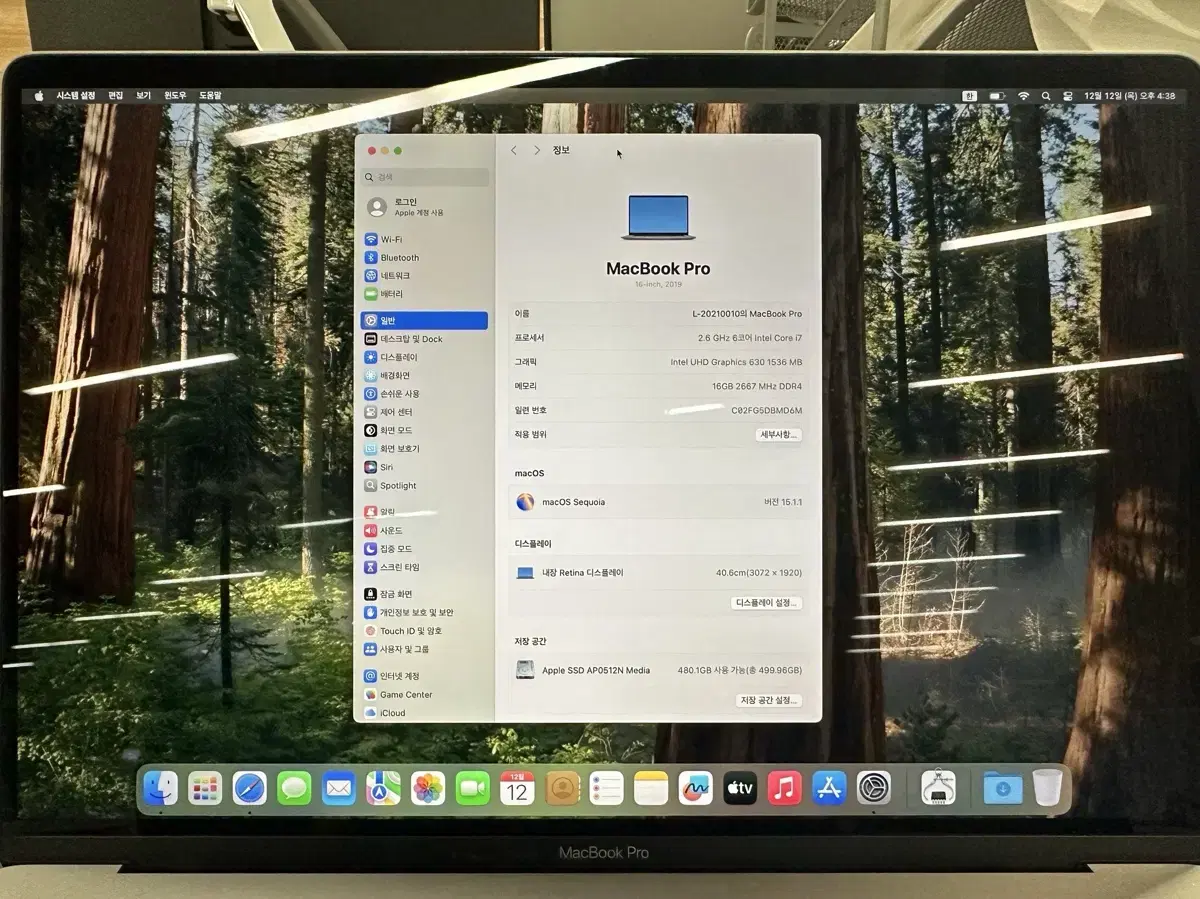The width and height of the screenshot is (1200, 899).
Task: Open 디스플레이 설정... button
Action: tap(767, 603)
